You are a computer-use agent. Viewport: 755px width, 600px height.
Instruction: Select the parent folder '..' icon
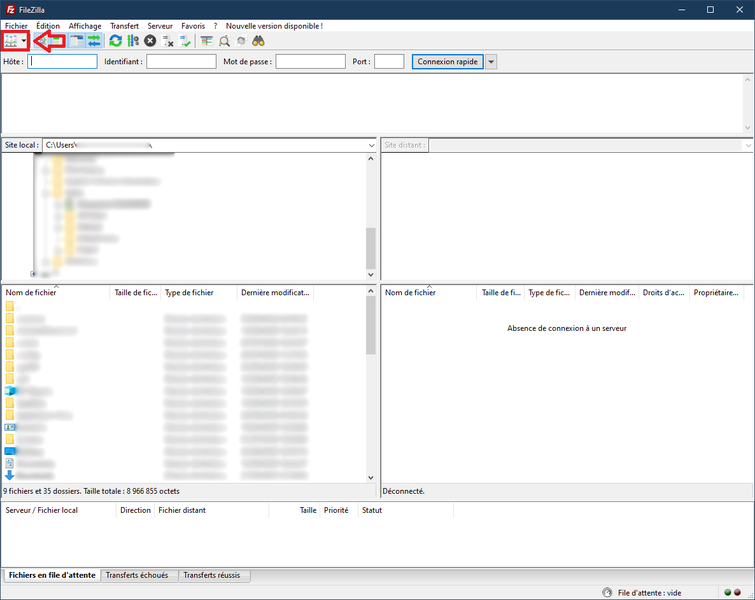click(10, 306)
